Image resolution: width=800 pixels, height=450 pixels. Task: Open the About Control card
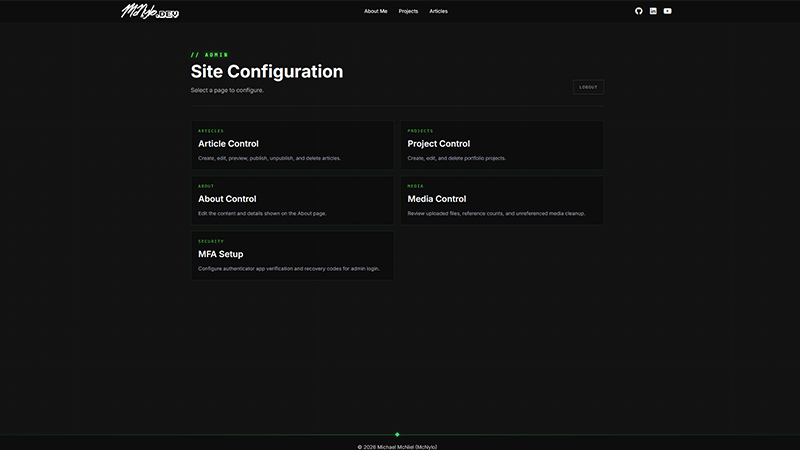point(292,201)
